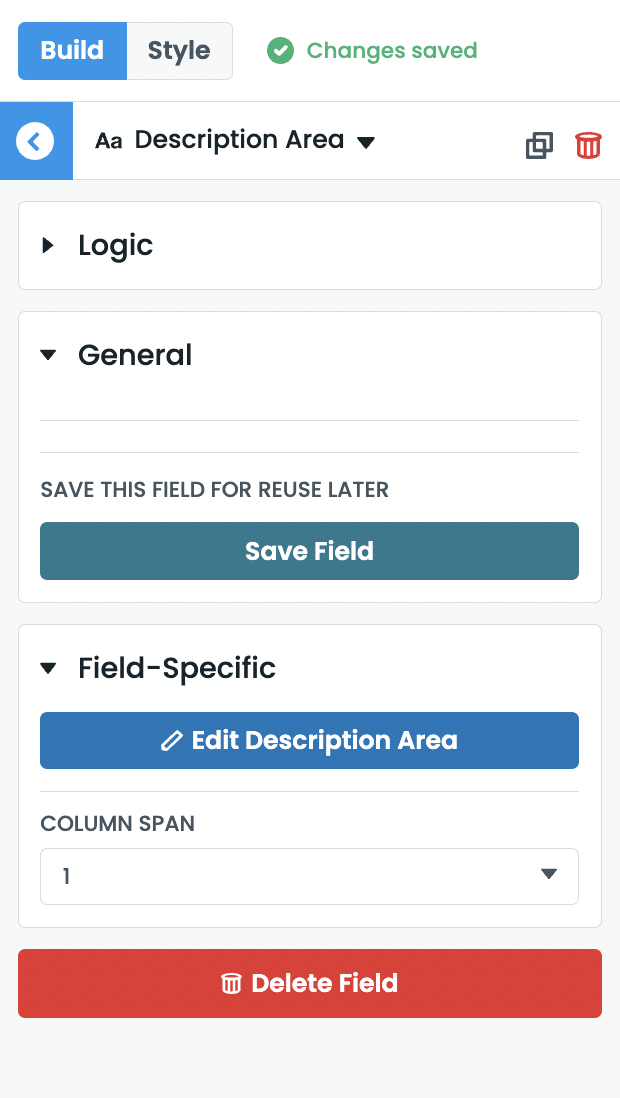This screenshot has height=1098, width=620.
Task: Click the trash icon inside Delete Field button
Action: pos(231,983)
